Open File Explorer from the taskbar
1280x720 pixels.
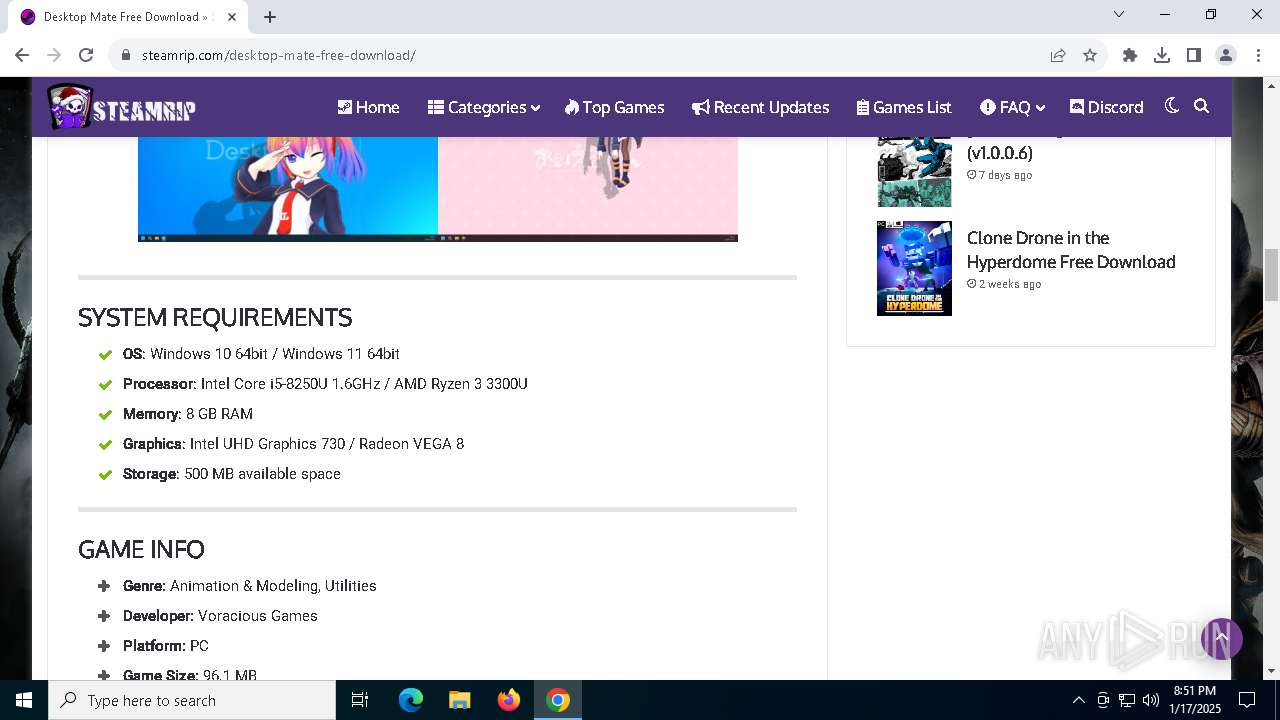point(460,700)
